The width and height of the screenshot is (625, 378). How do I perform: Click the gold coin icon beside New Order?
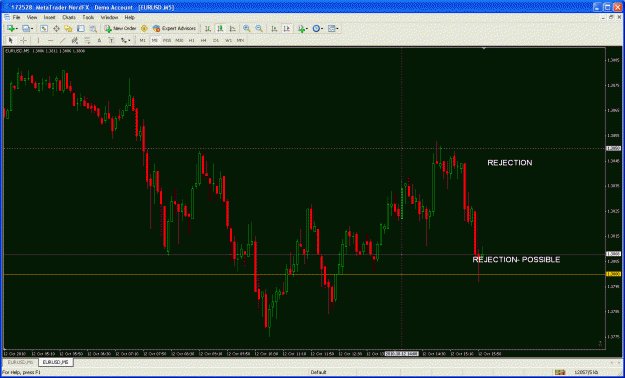pyautogui.click(x=144, y=29)
